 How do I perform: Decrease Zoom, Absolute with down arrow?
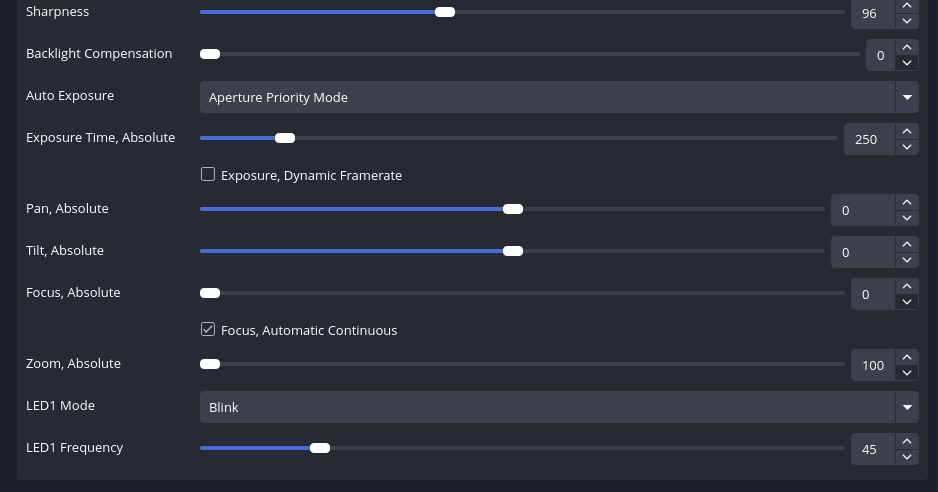coord(907,372)
